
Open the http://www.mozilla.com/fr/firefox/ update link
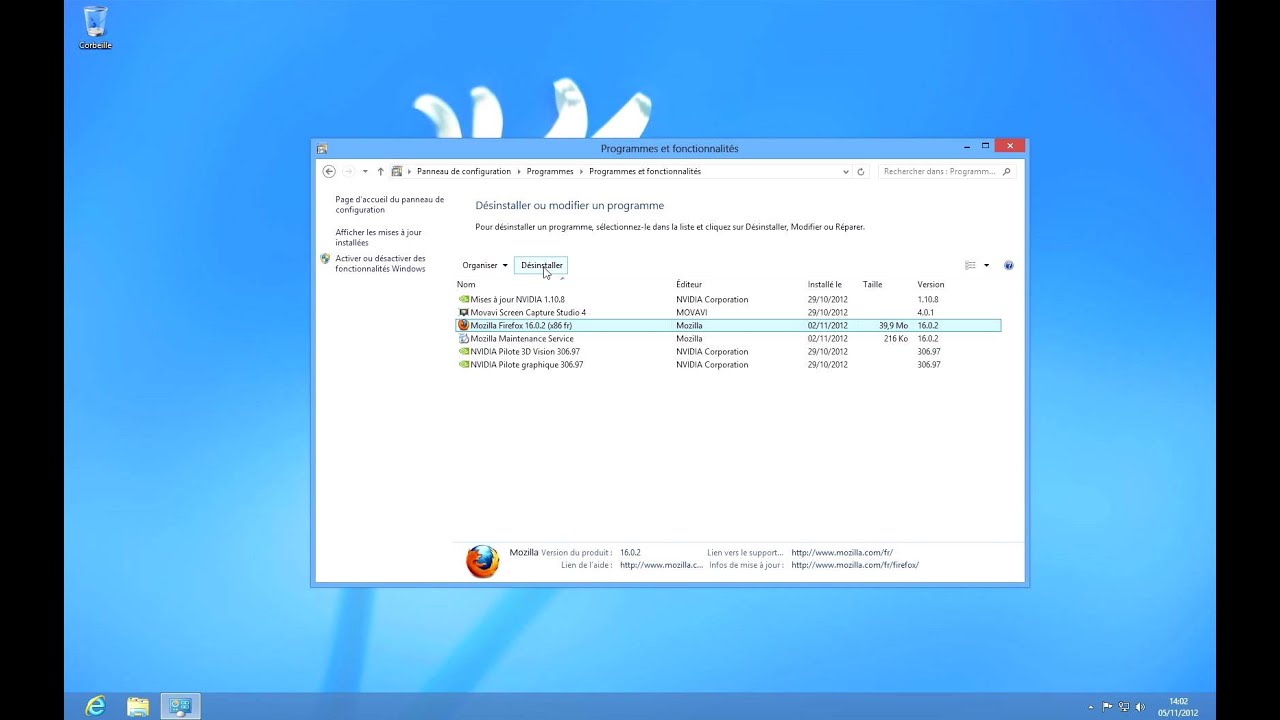pos(855,565)
